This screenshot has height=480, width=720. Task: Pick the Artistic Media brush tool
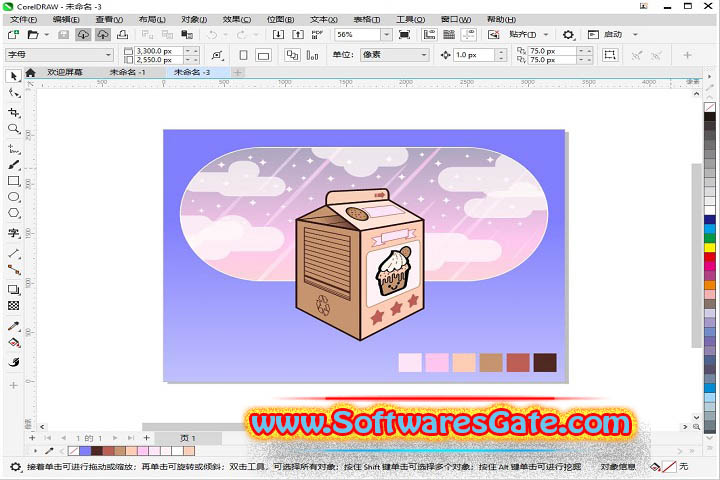click(14, 165)
